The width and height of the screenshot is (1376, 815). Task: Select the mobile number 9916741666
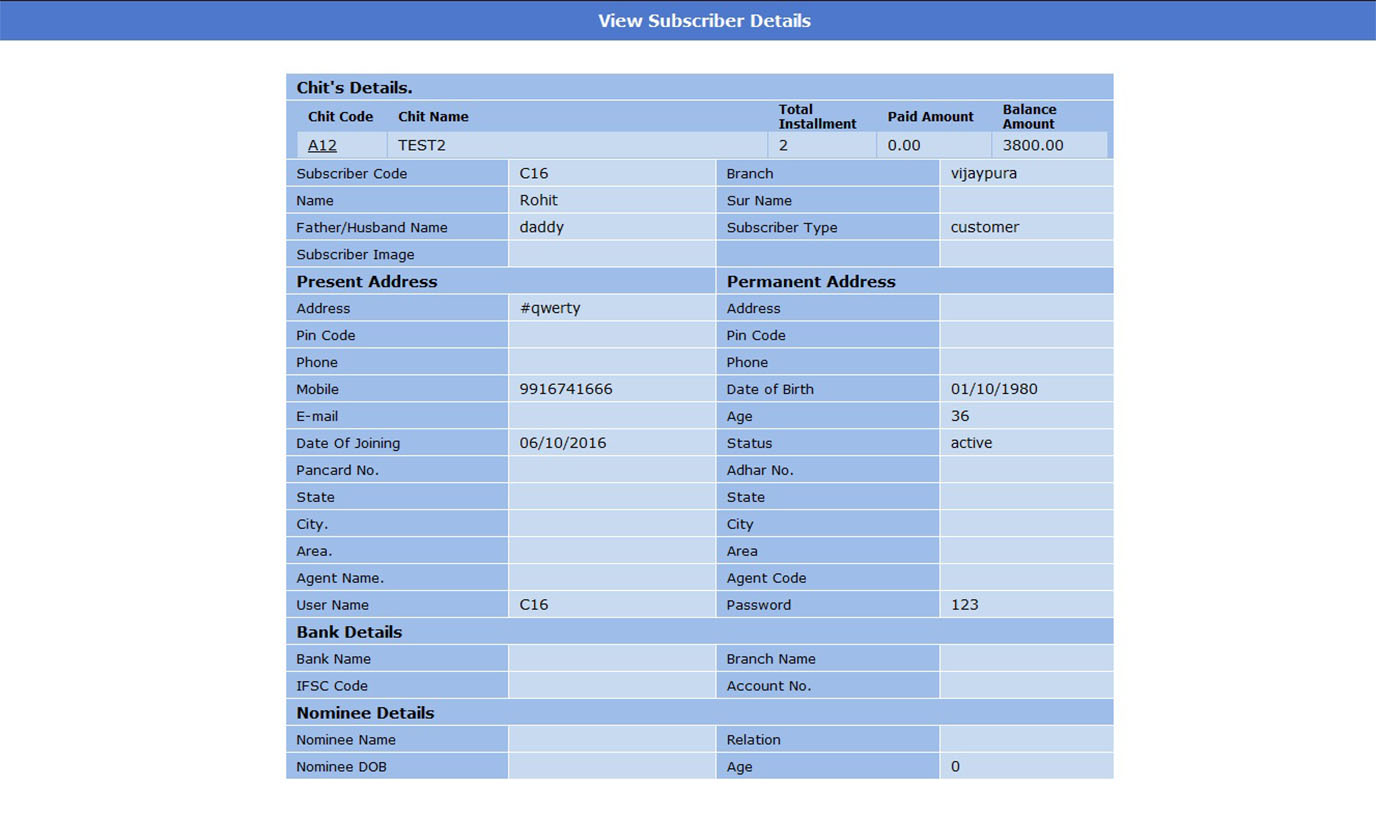pyautogui.click(x=566, y=389)
